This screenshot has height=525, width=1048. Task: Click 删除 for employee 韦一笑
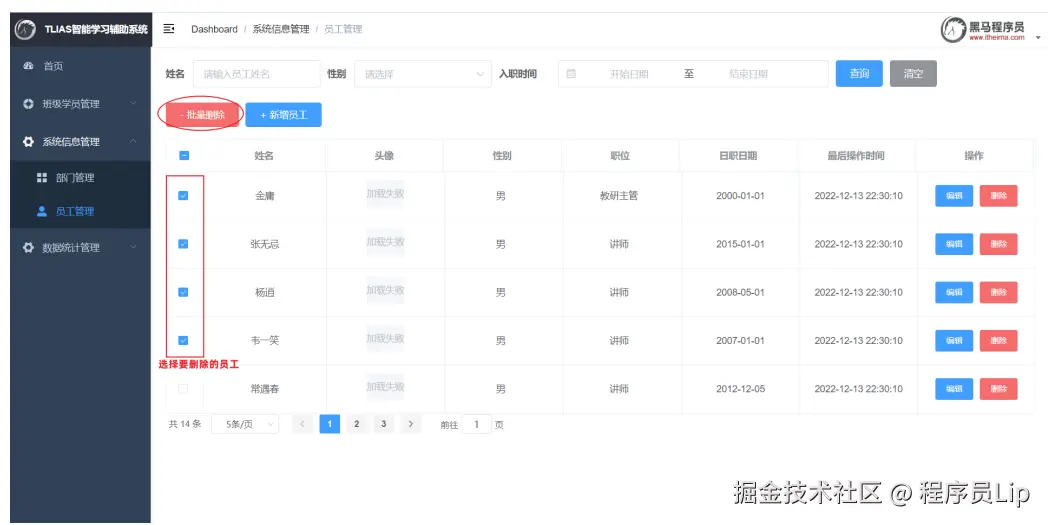pos(999,340)
